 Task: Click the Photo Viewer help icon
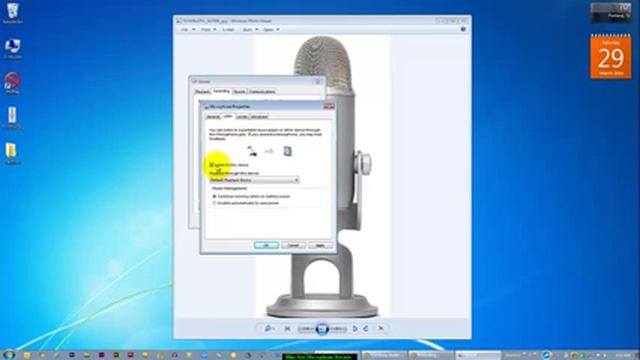click(463, 29)
